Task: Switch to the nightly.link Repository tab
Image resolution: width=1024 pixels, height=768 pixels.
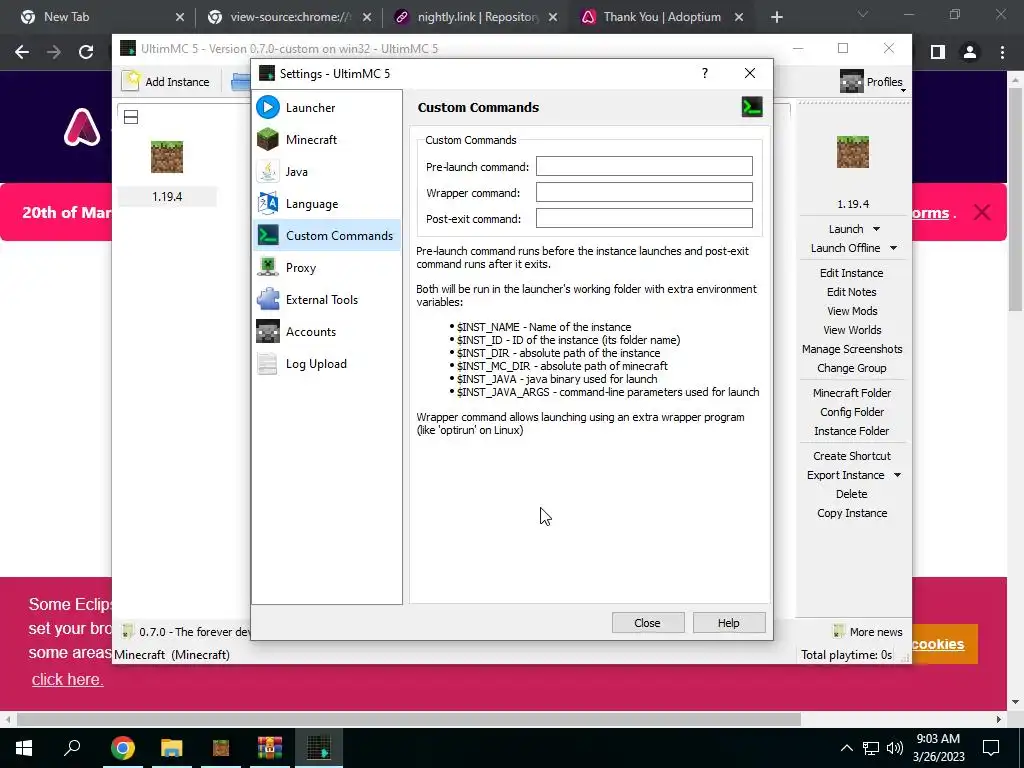Action: (477, 17)
